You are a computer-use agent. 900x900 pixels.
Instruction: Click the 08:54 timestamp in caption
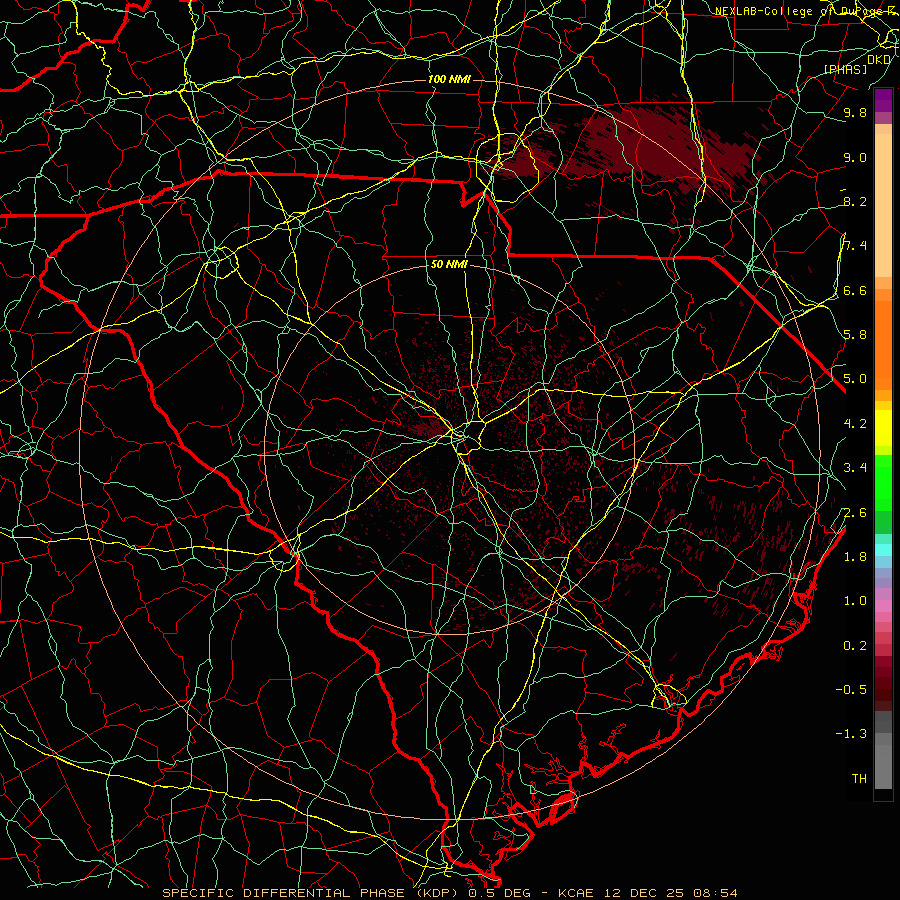point(715,893)
